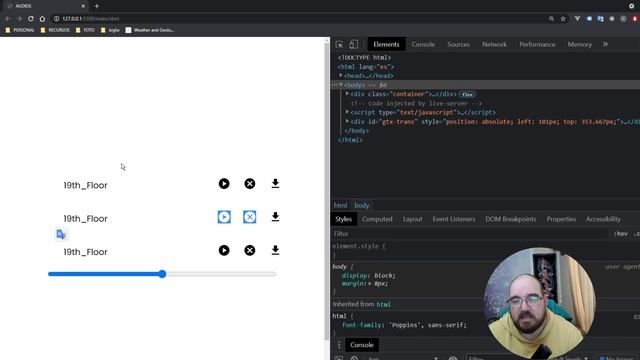Show more DevTools tabs with the chevron
640x360 pixels.
[x=605, y=44]
